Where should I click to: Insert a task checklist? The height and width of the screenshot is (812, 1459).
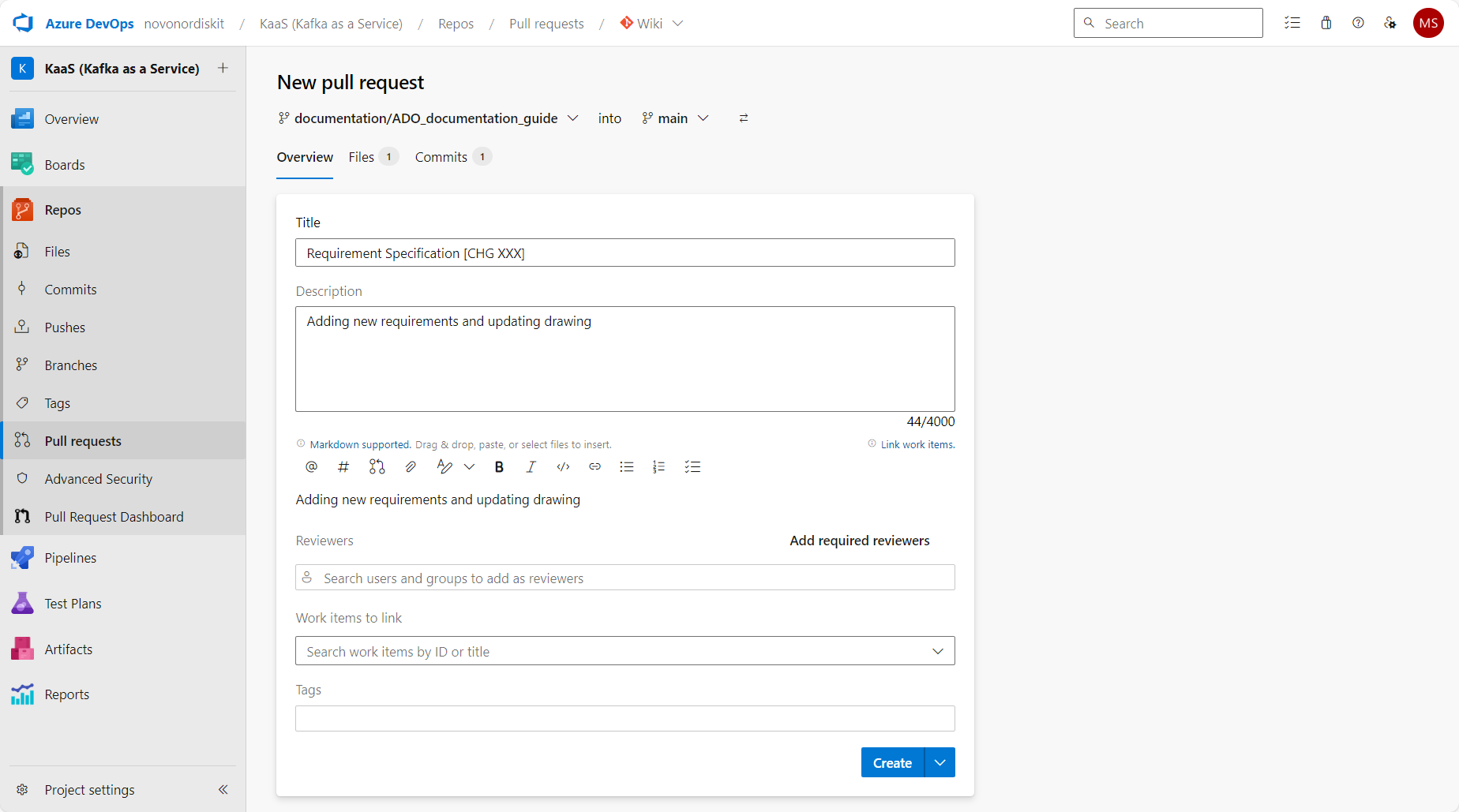click(692, 466)
